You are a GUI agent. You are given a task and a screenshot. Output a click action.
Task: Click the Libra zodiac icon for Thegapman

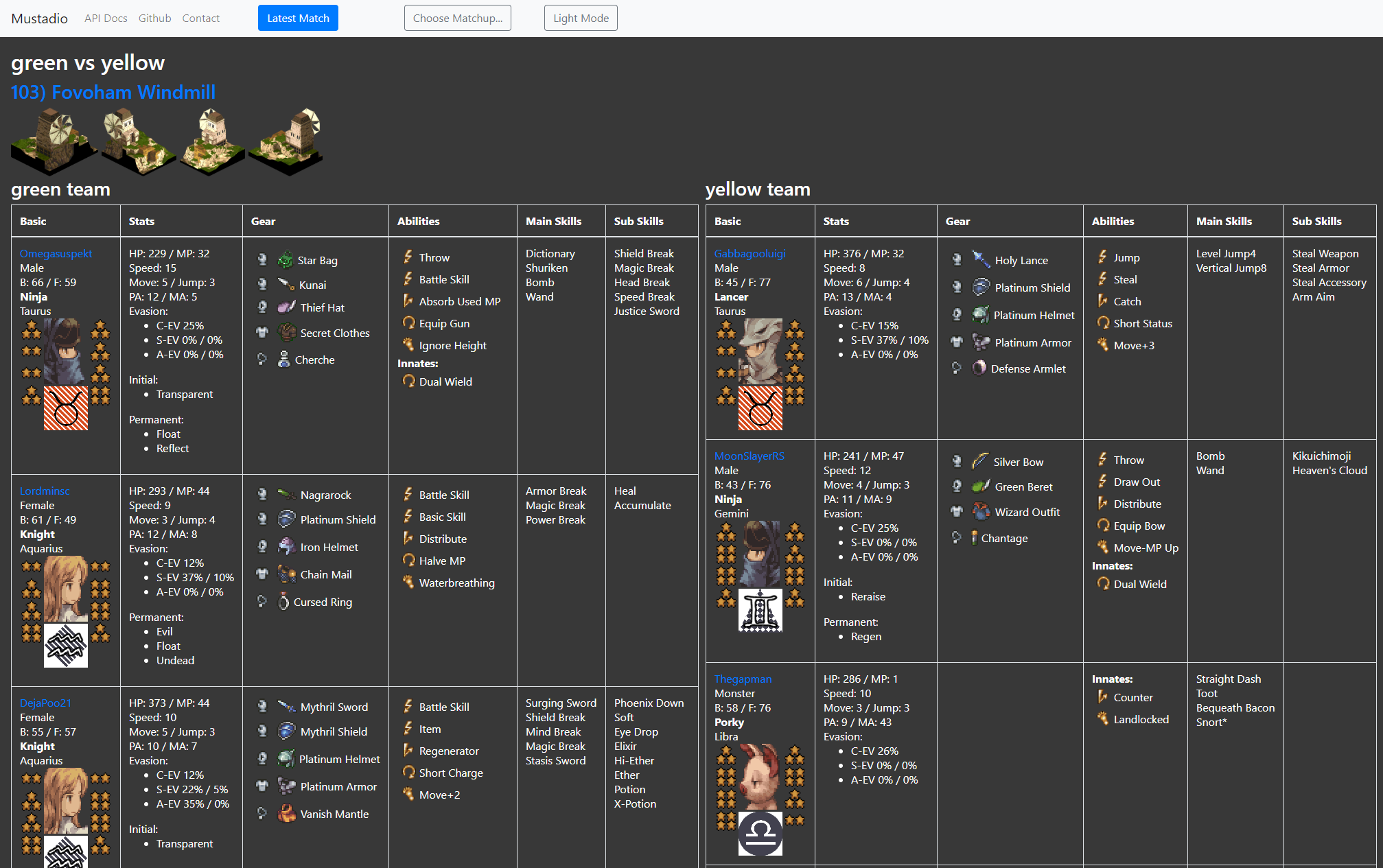(760, 833)
